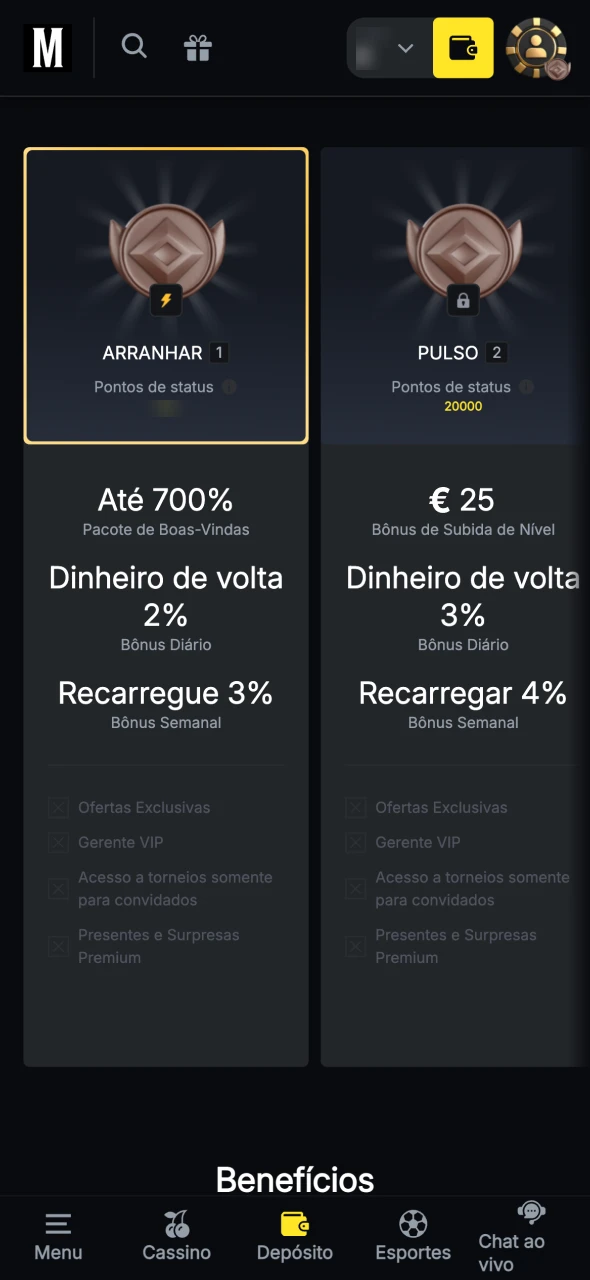
Task: Open the search icon
Action: coord(134,46)
